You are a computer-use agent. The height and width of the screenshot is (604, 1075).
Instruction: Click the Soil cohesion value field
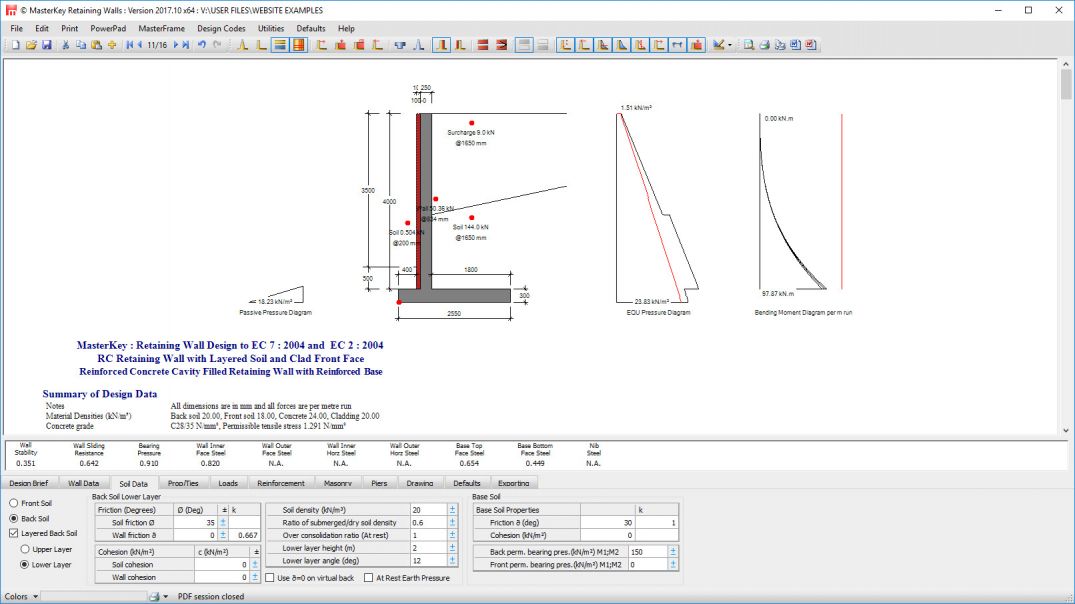[221, 565]
